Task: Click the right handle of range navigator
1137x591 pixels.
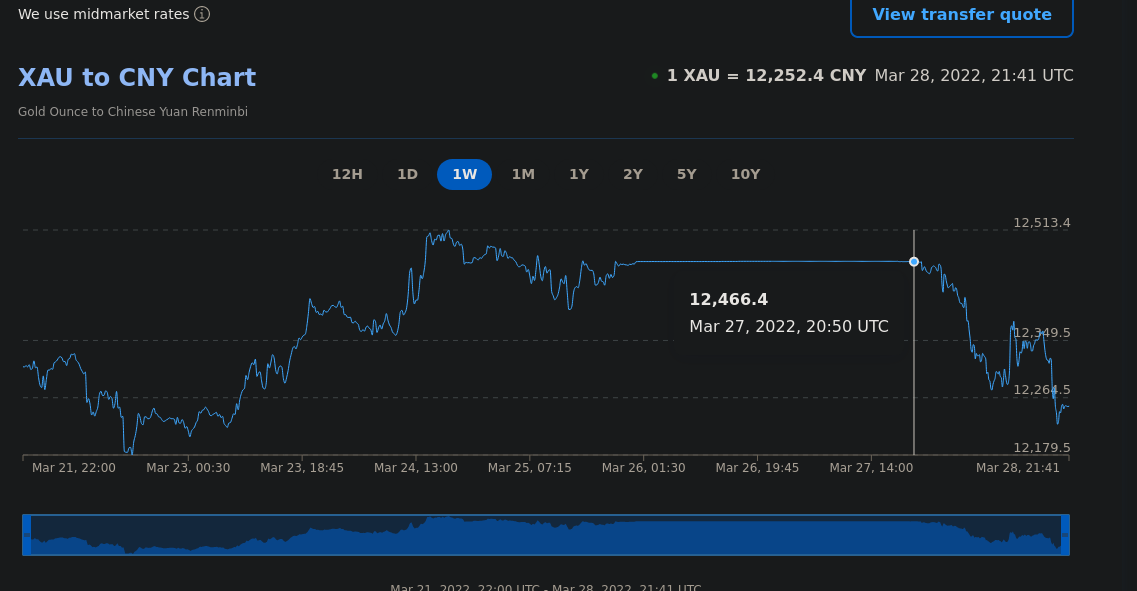Action: 1065,535
